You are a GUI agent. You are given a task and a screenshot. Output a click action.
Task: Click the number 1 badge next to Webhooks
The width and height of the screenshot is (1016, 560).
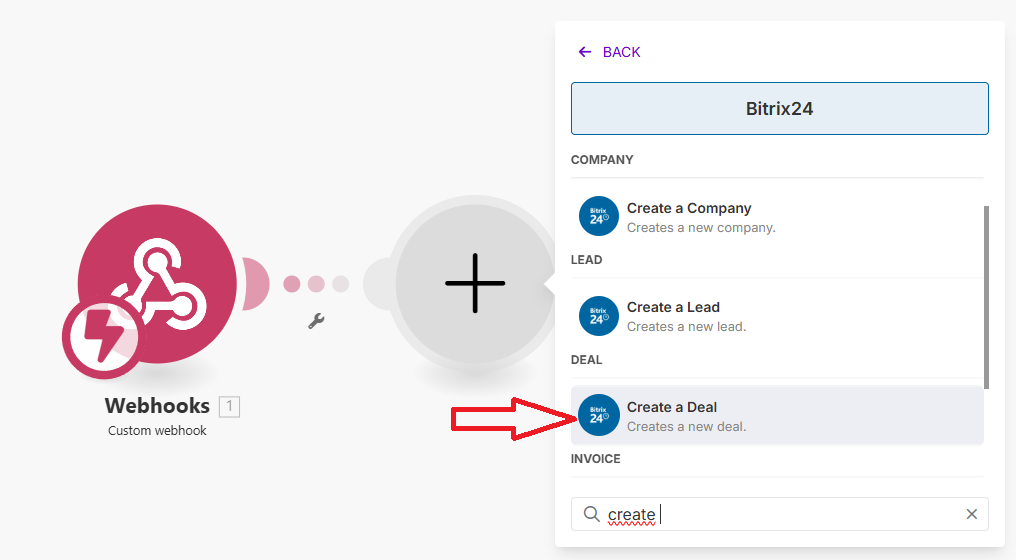click(230, 406)
